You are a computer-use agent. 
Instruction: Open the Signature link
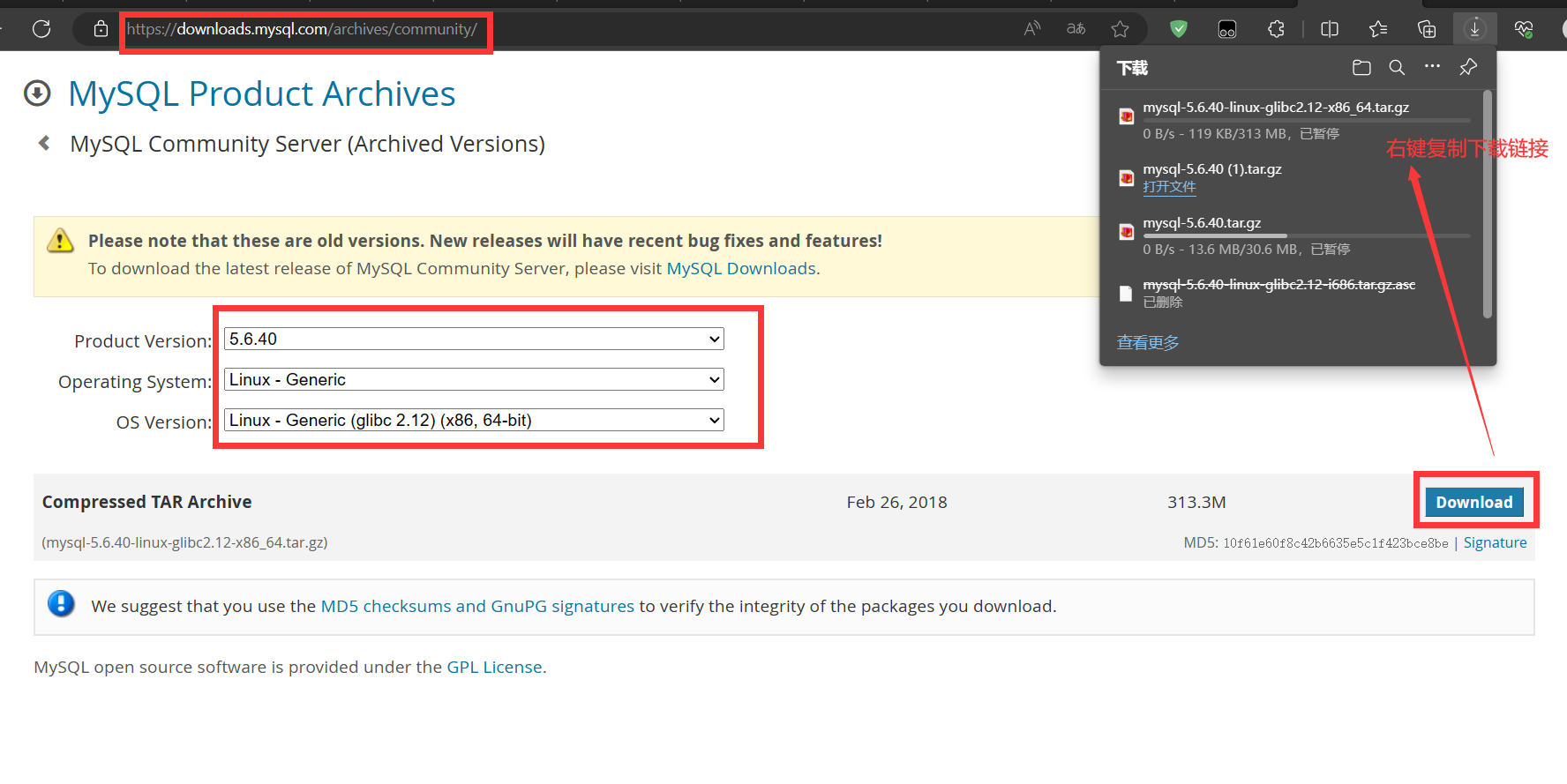(x=1495, y=542)
